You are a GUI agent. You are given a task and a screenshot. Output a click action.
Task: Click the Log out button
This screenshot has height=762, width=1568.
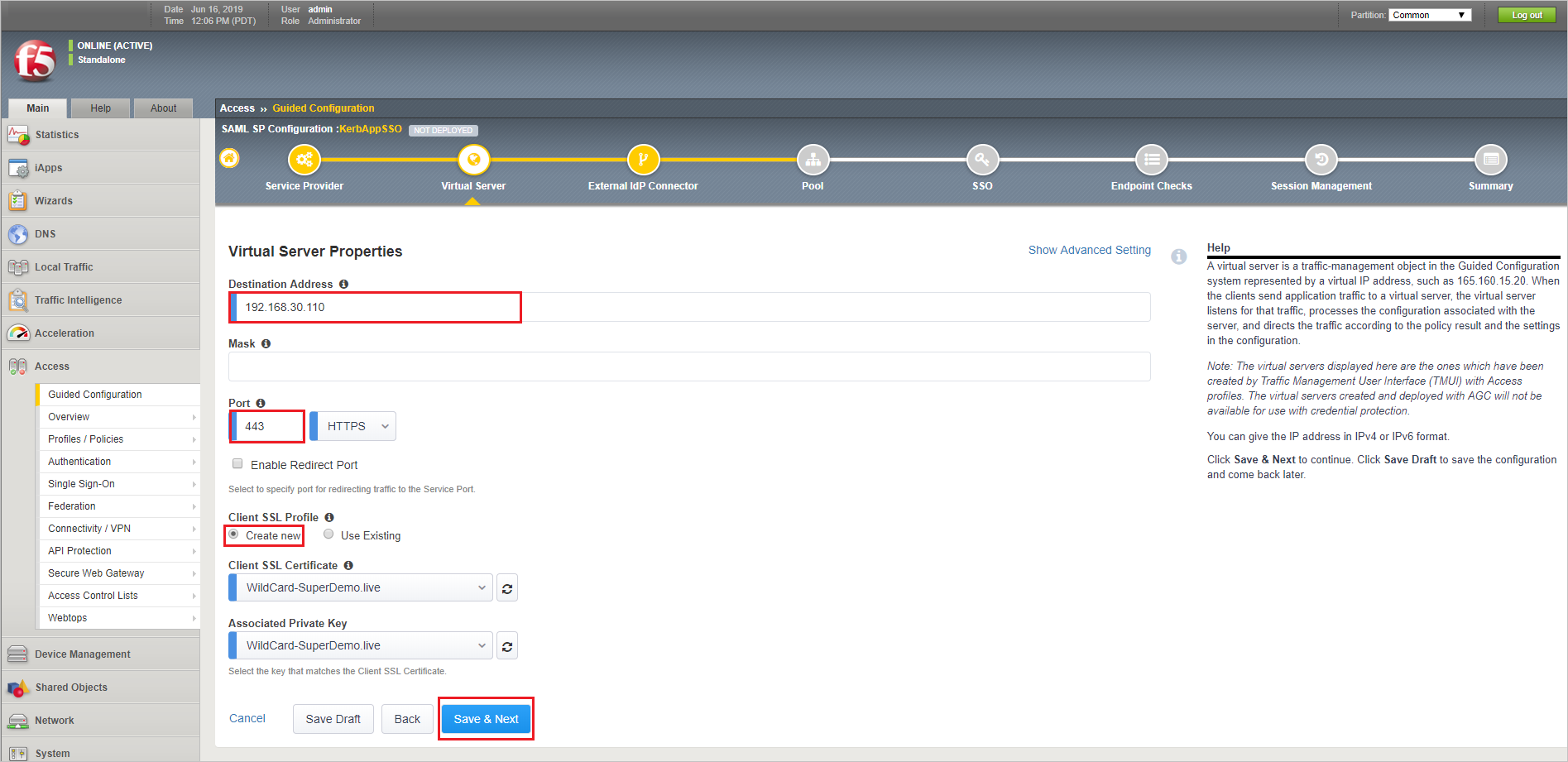click(x=1527, y=15)
